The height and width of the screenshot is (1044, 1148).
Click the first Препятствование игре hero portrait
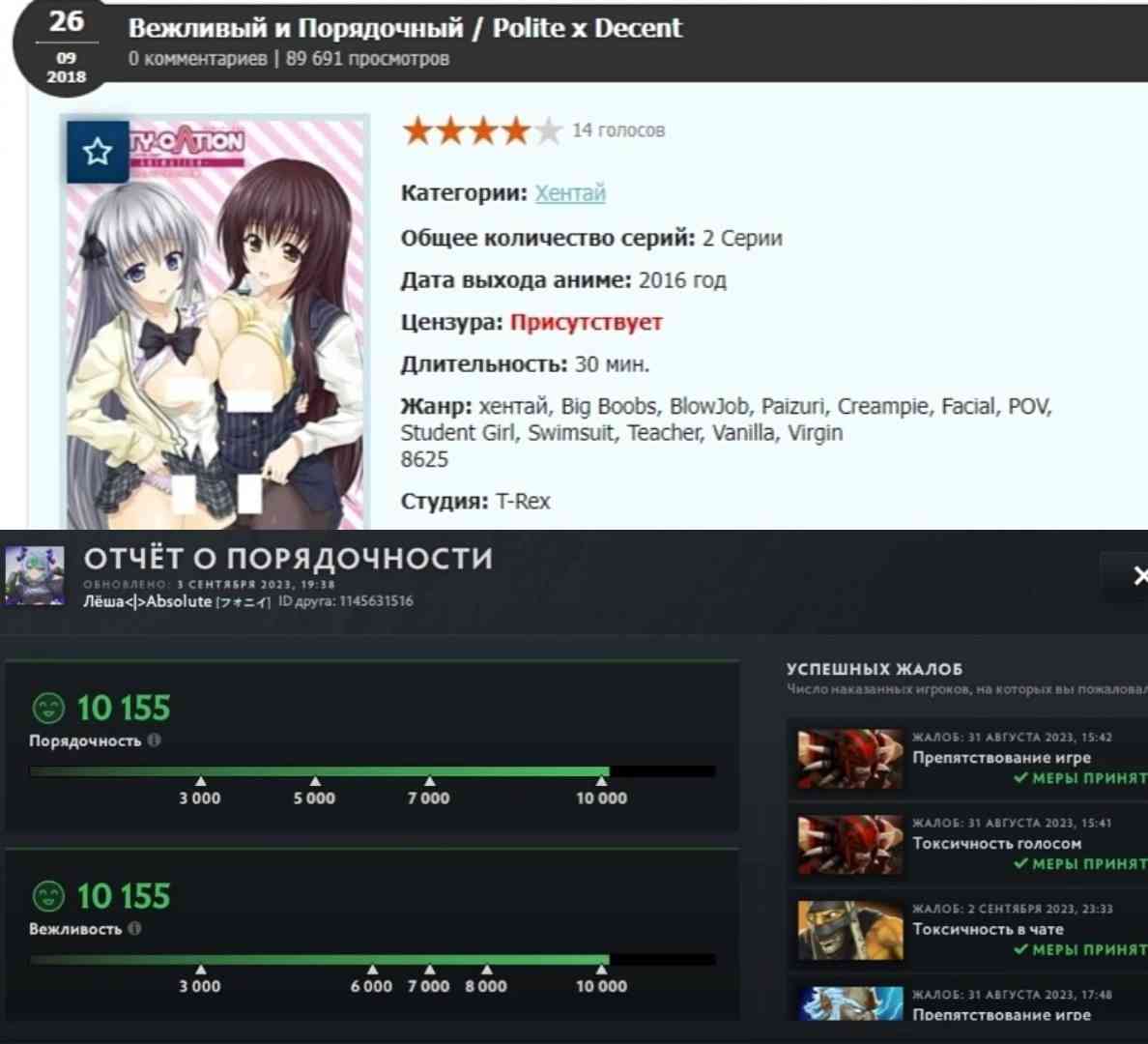point(850,758)
